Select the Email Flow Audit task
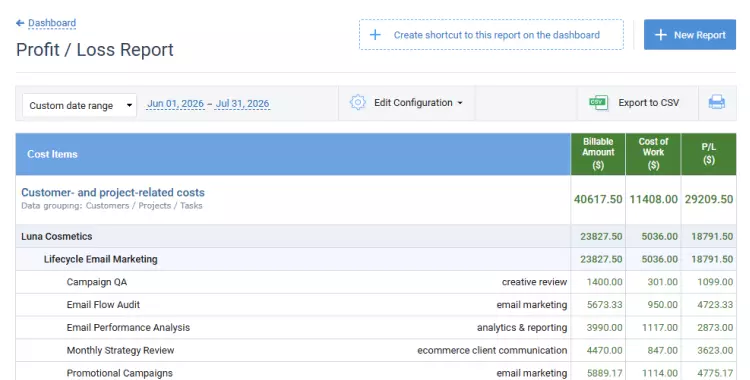Screen dimensions: 750x380 (103, 305)
